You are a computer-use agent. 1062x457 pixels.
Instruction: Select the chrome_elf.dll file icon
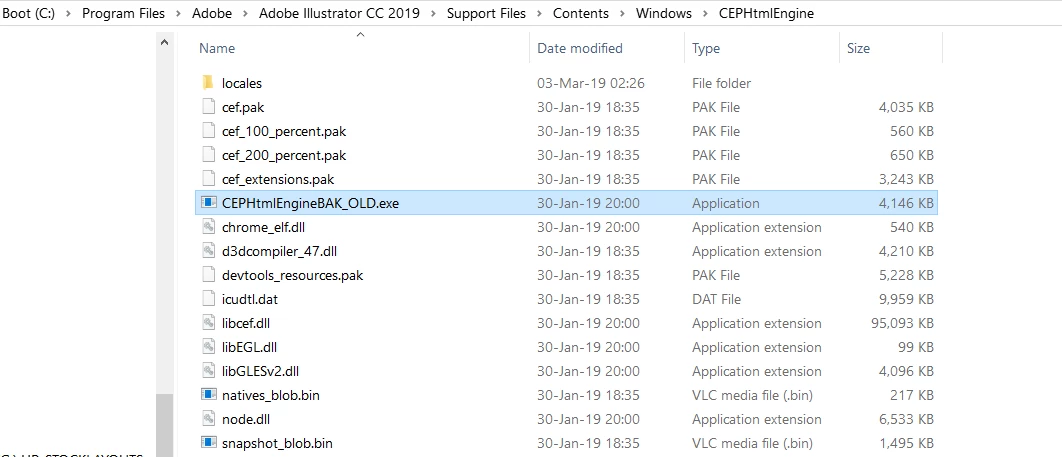pyautogui.click(x=209, y=227)
